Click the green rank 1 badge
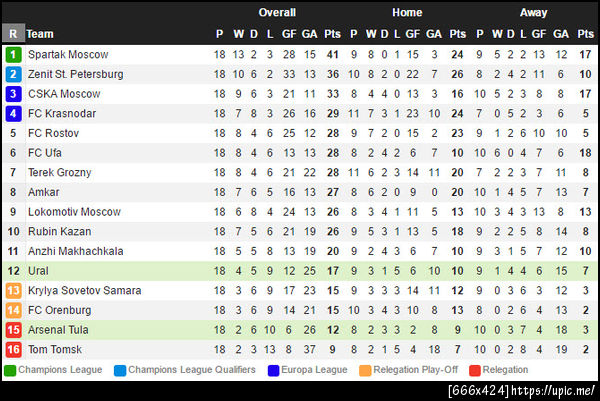This screenshot has width=600, height=401. pos(13,54)
